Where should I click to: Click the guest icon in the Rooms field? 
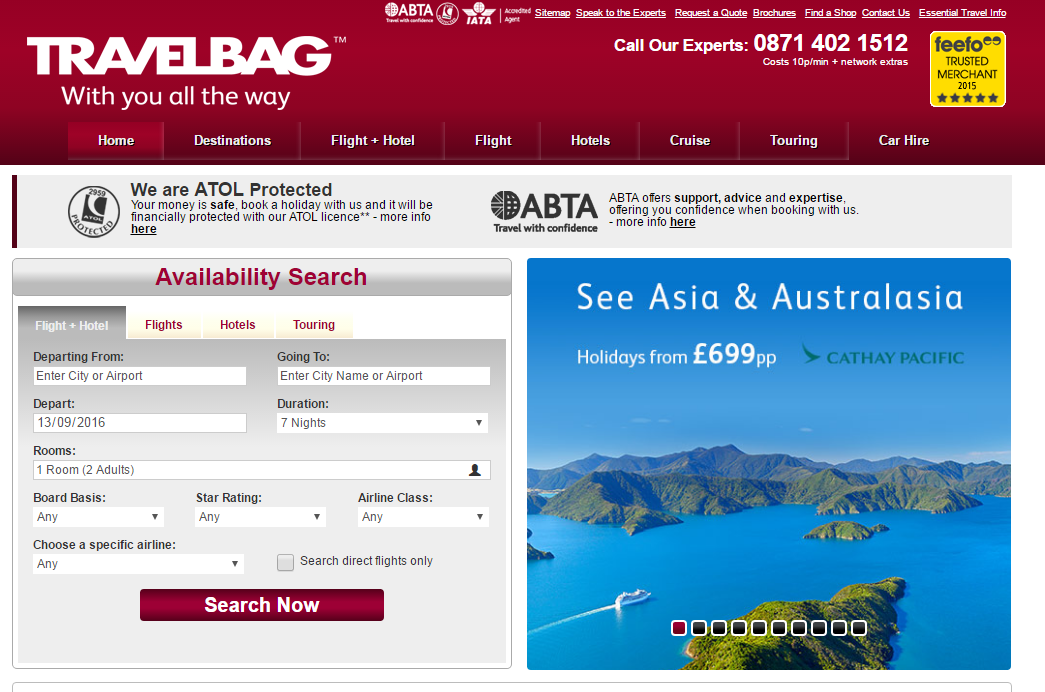[474, 469]
